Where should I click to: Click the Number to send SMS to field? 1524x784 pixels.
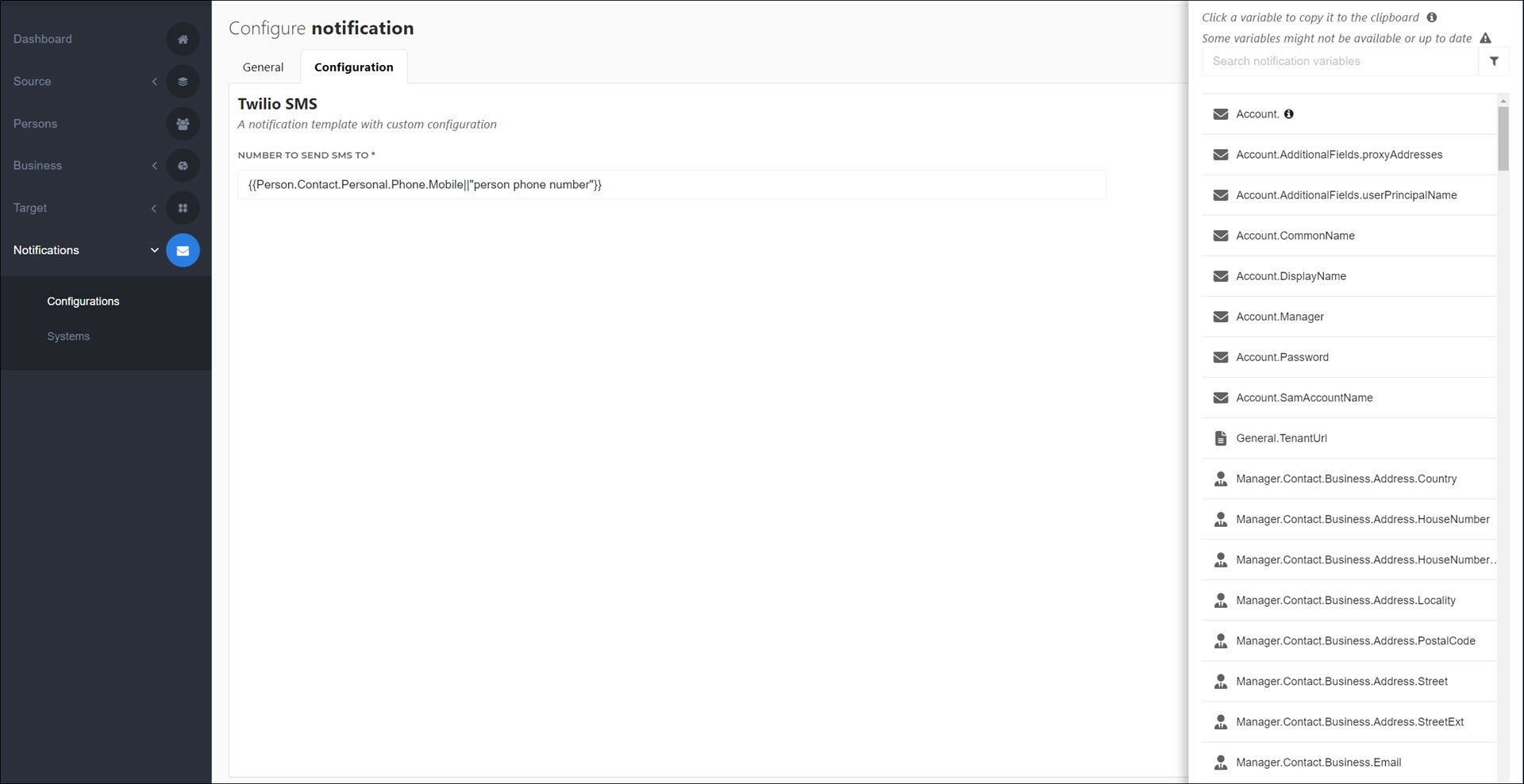click(672, 185)
